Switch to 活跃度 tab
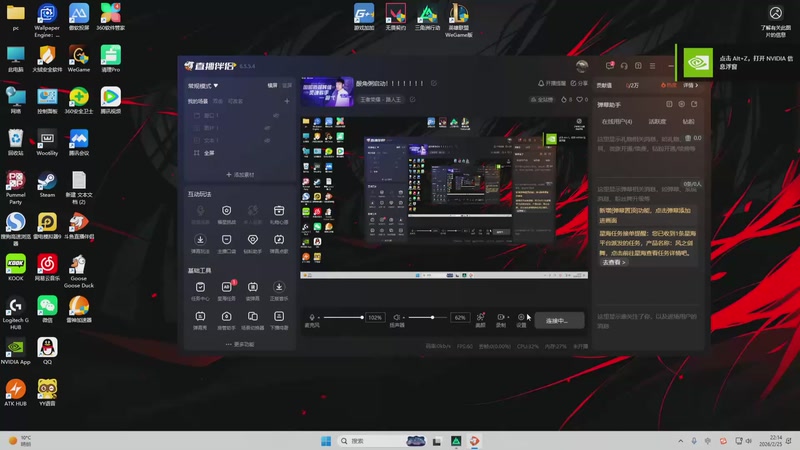This screenshot has width=800, height=450. (657, 121)
